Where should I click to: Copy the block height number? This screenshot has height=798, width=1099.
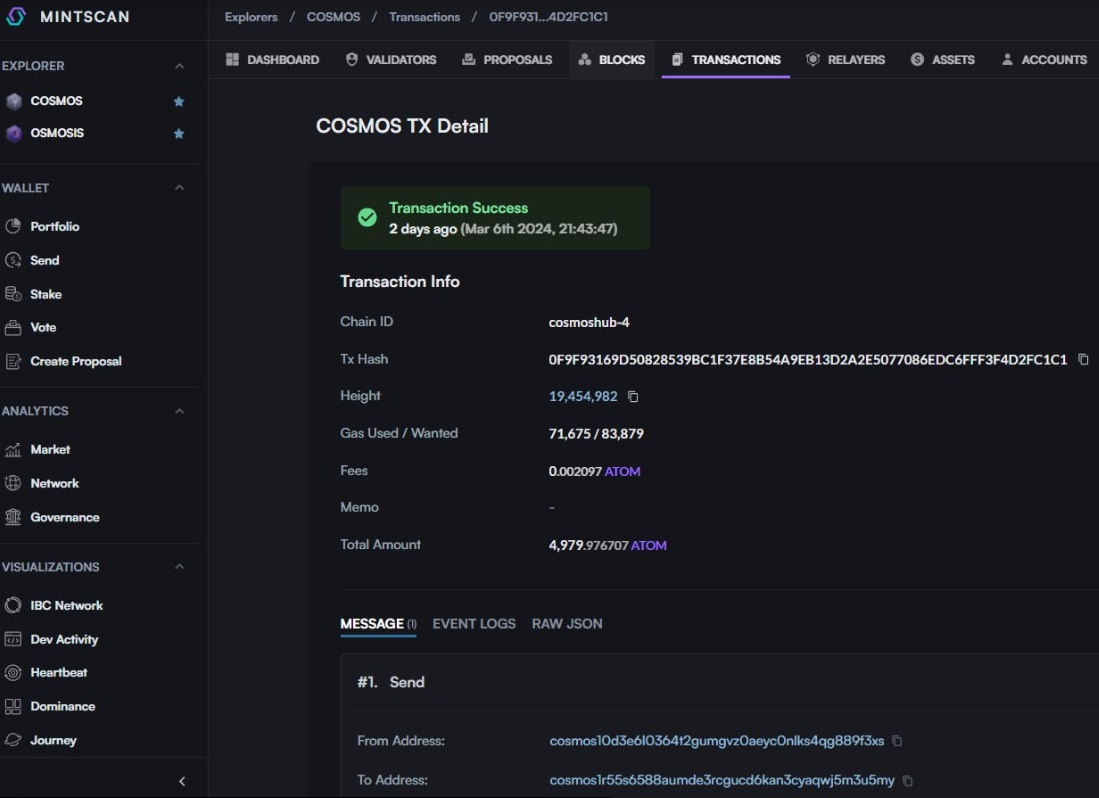(633, 397)
